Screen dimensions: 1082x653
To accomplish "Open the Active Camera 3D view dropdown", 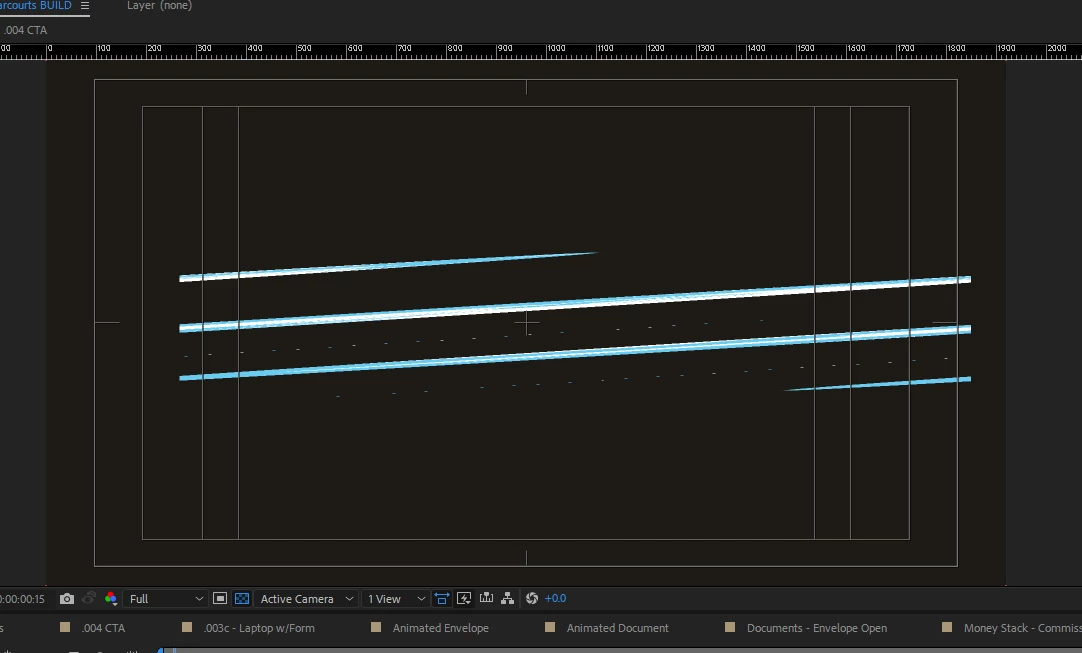I will (x=306, y=598).
